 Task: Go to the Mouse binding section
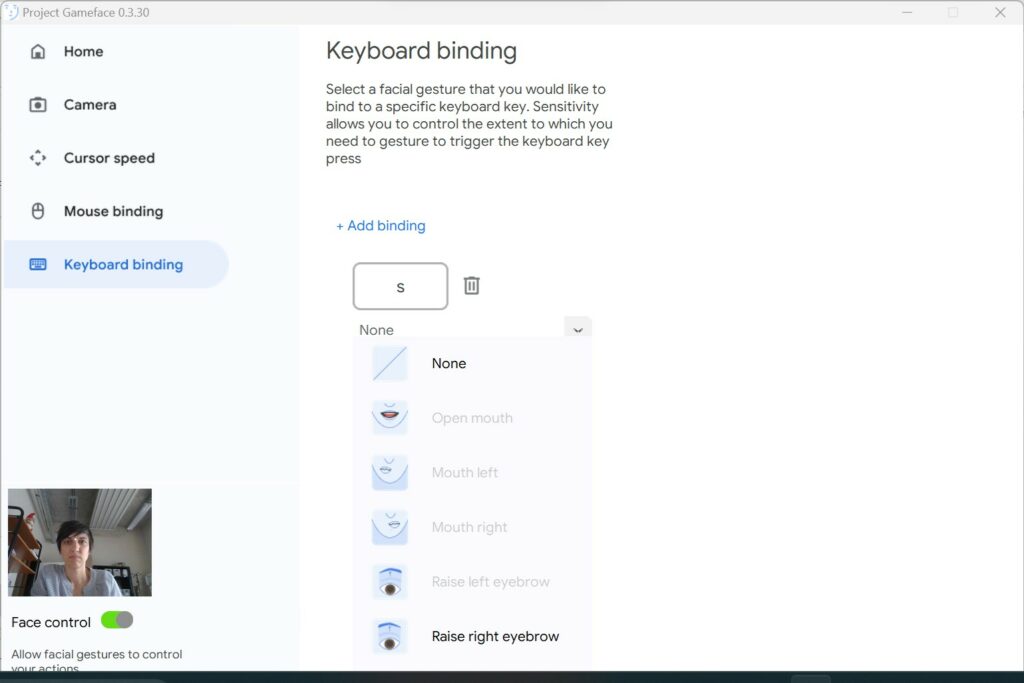click(113, 211)
